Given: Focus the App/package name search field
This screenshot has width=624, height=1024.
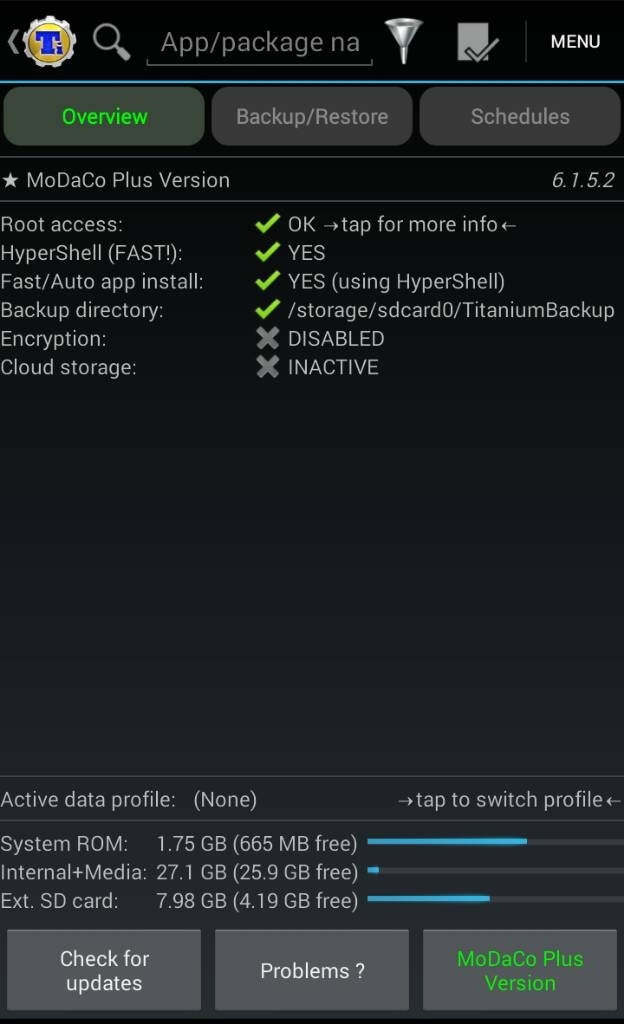Looking at the screenshot, I should click(259, 43).
